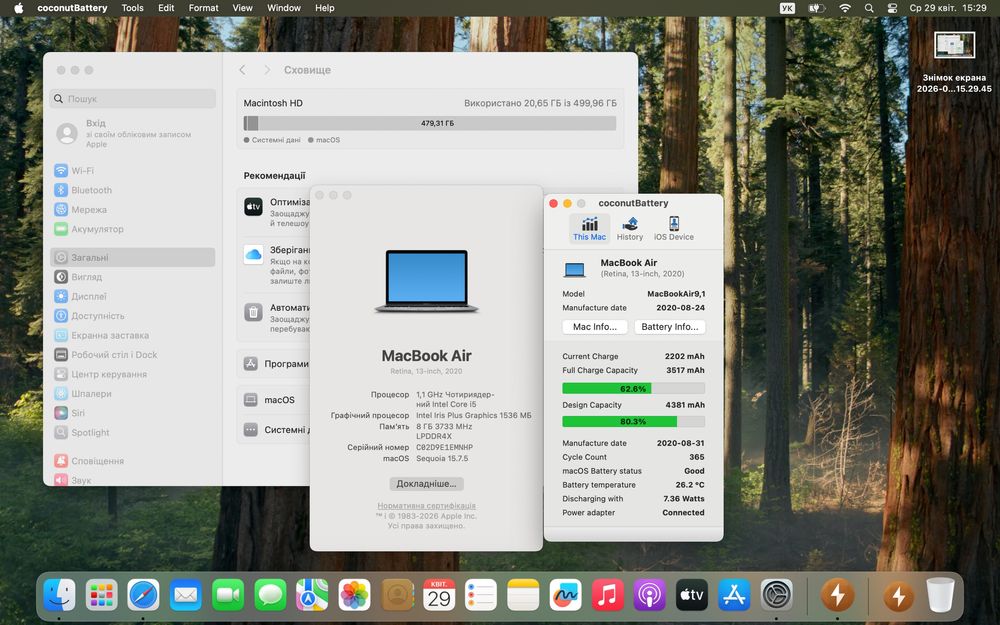Click the УК keyboard input source icon
The width and height of the screenshot is (1000, 625).
(x=788, y=8)
